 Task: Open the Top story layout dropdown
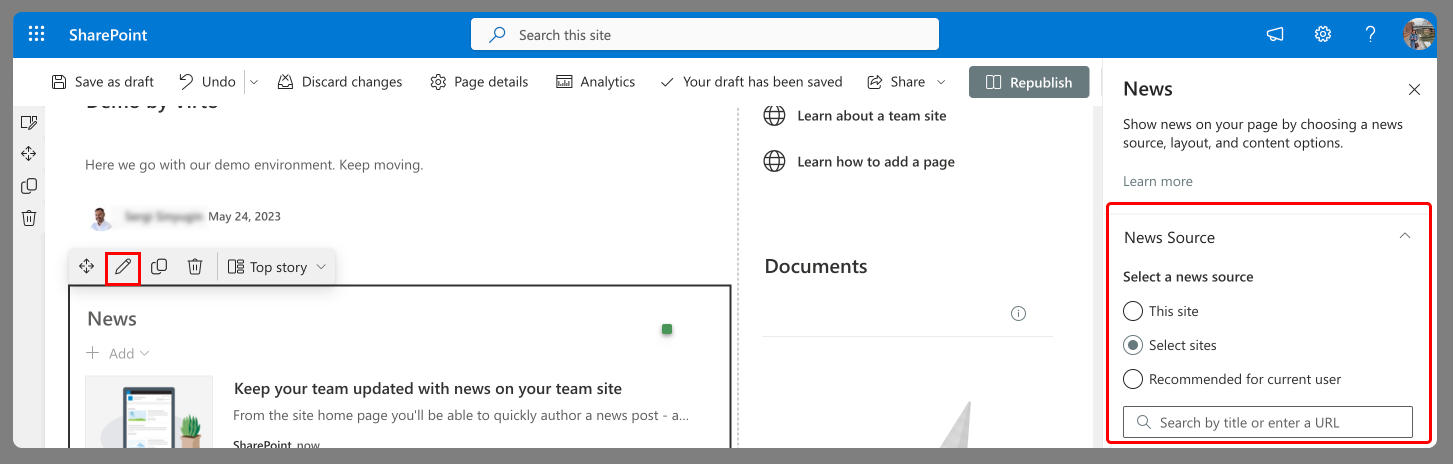click(277, 267)
